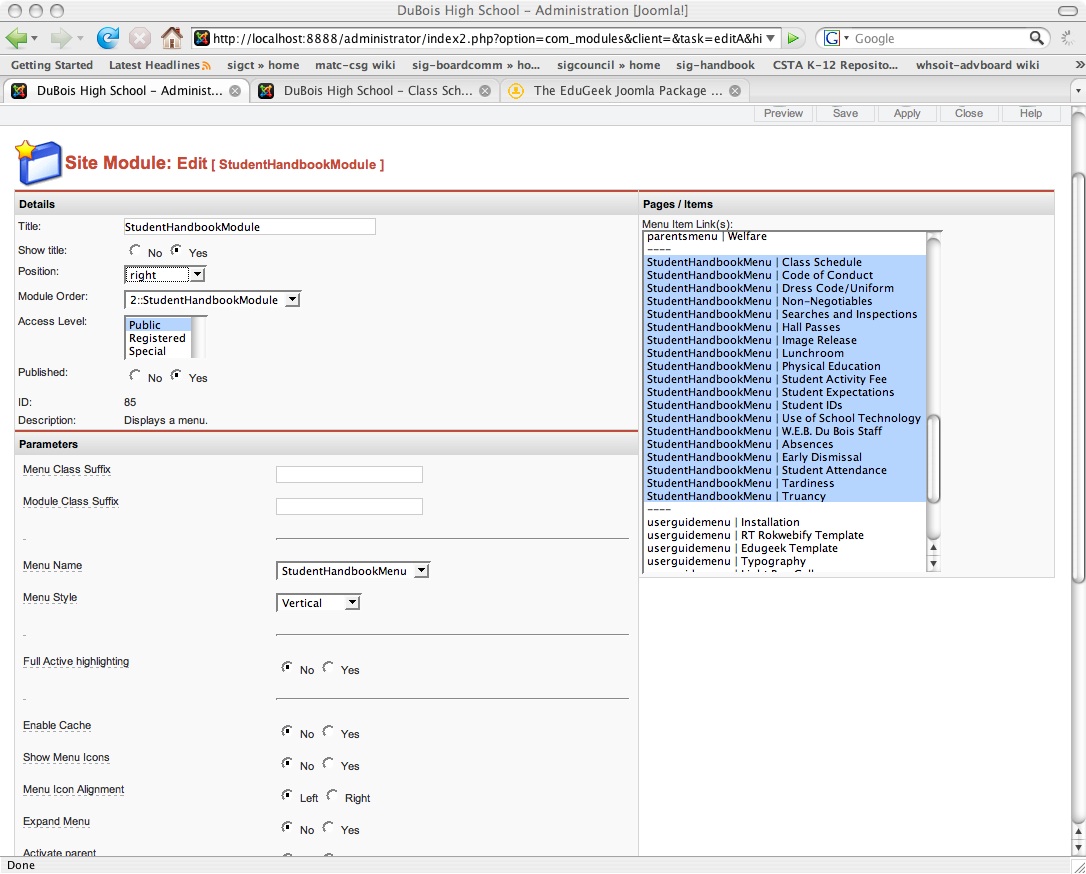Set Show title to No
The image size is (1086, 874).
135,250
